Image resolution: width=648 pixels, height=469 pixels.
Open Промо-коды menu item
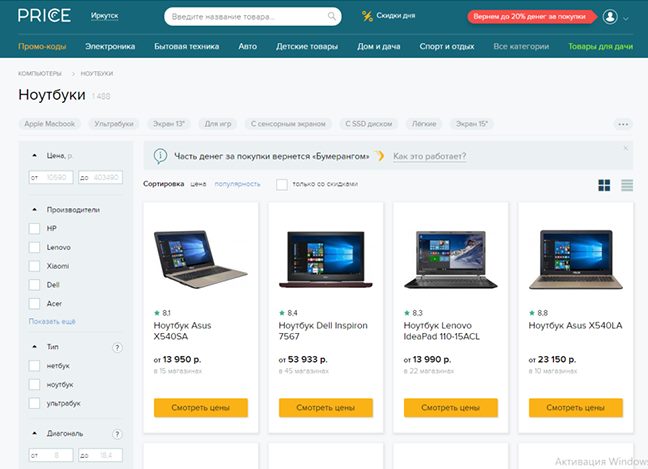click(42, 46)
